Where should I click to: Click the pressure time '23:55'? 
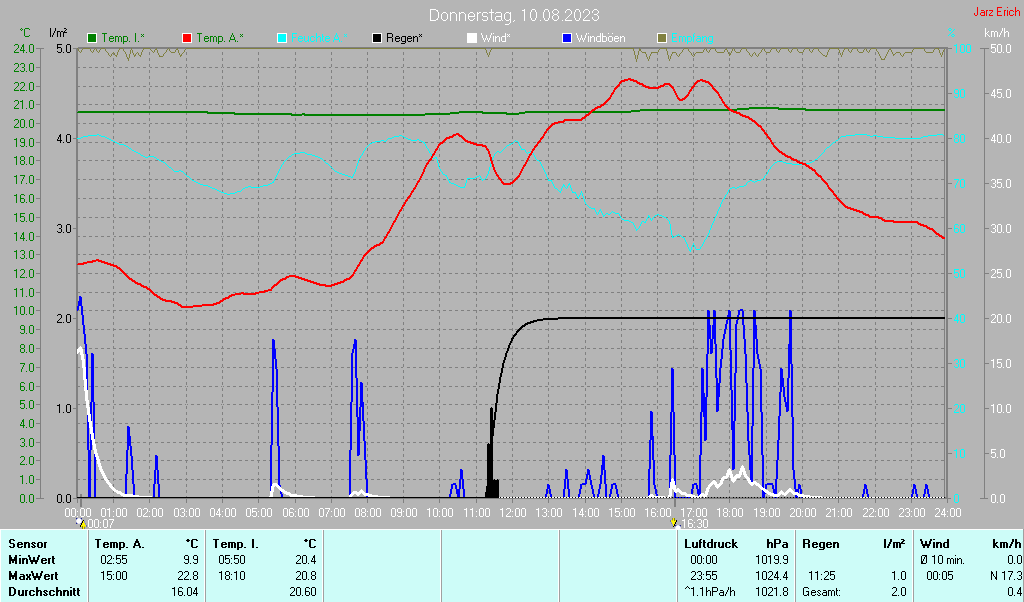point(704,577)
